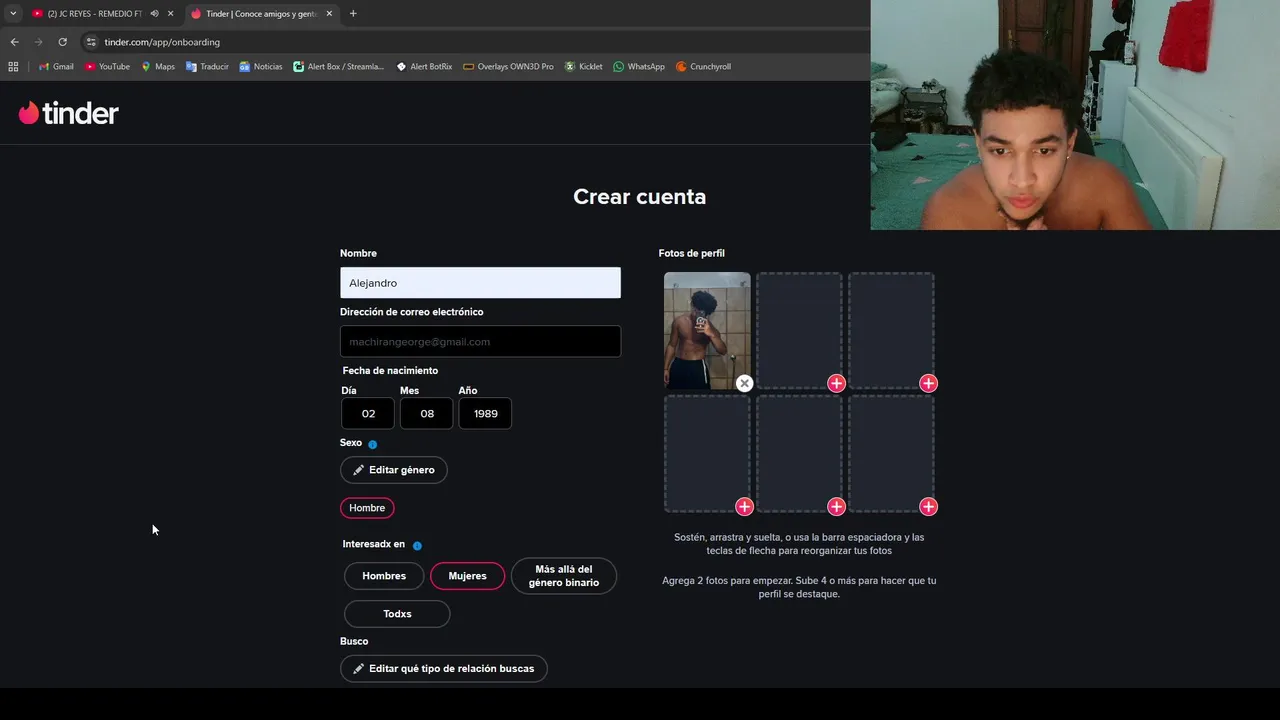Image resolution: width=1280 pixels, height=720 pixels.
Task: Show info tooltip next to Sexo
Action: click(x=373, y=444)
